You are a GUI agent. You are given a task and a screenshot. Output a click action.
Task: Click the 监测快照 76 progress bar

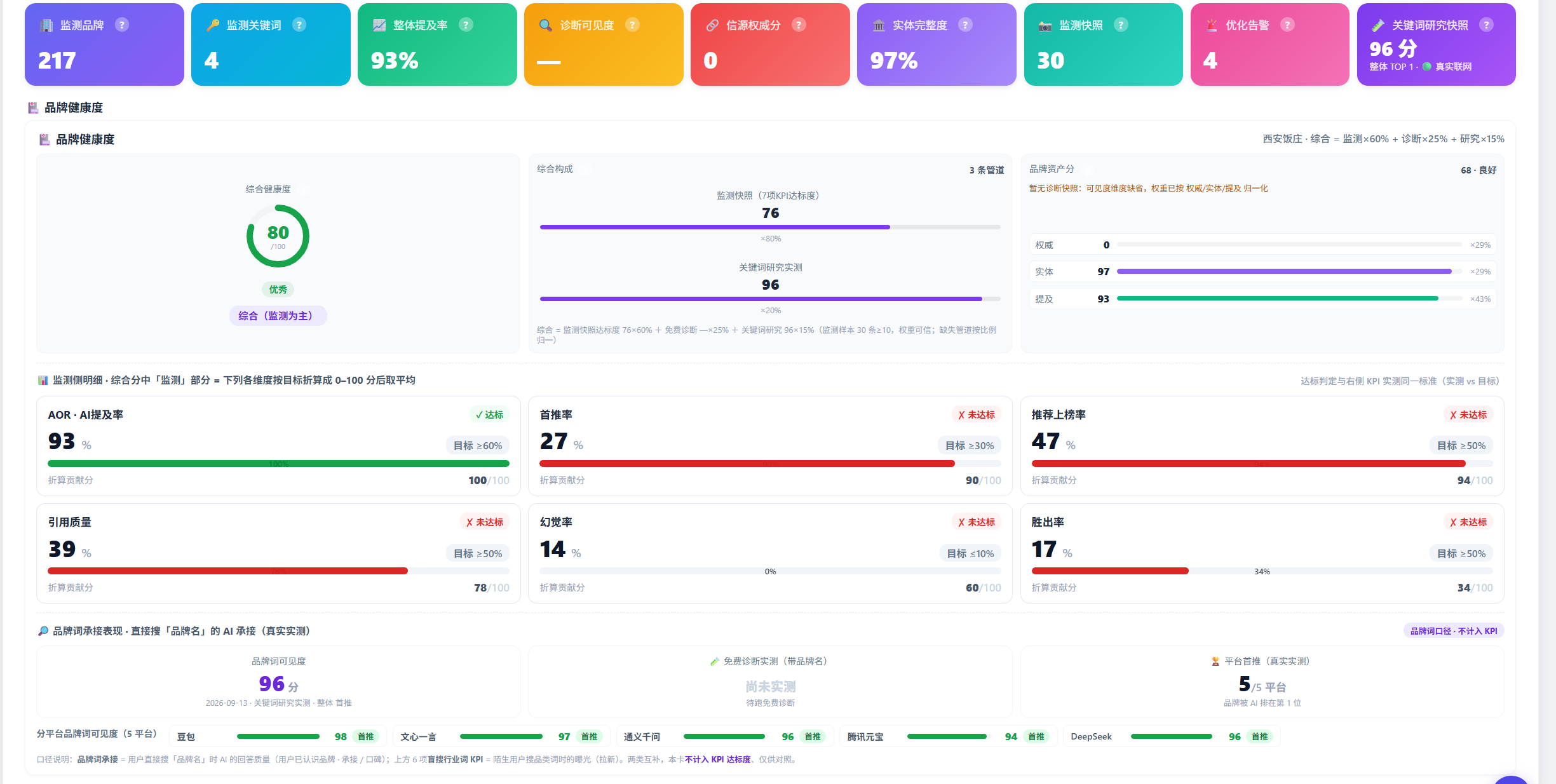(x=770, y=227)
